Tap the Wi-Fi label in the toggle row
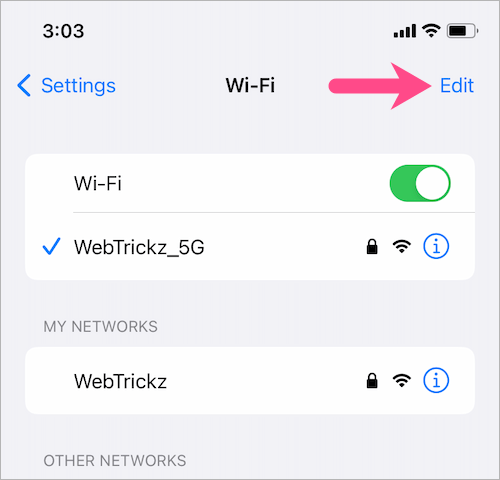This screenshot has height=480, width=500. (x=98, y=183)
